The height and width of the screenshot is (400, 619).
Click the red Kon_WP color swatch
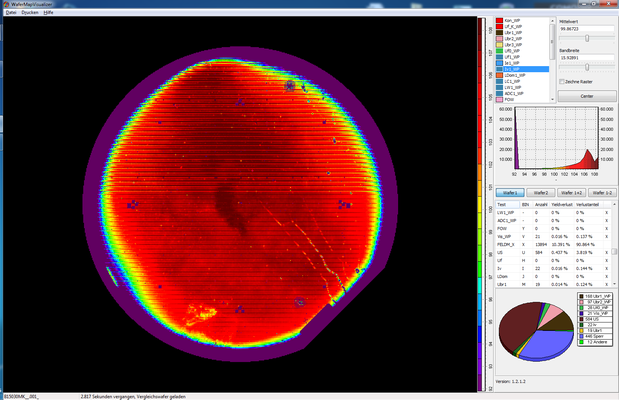(500, 19)
